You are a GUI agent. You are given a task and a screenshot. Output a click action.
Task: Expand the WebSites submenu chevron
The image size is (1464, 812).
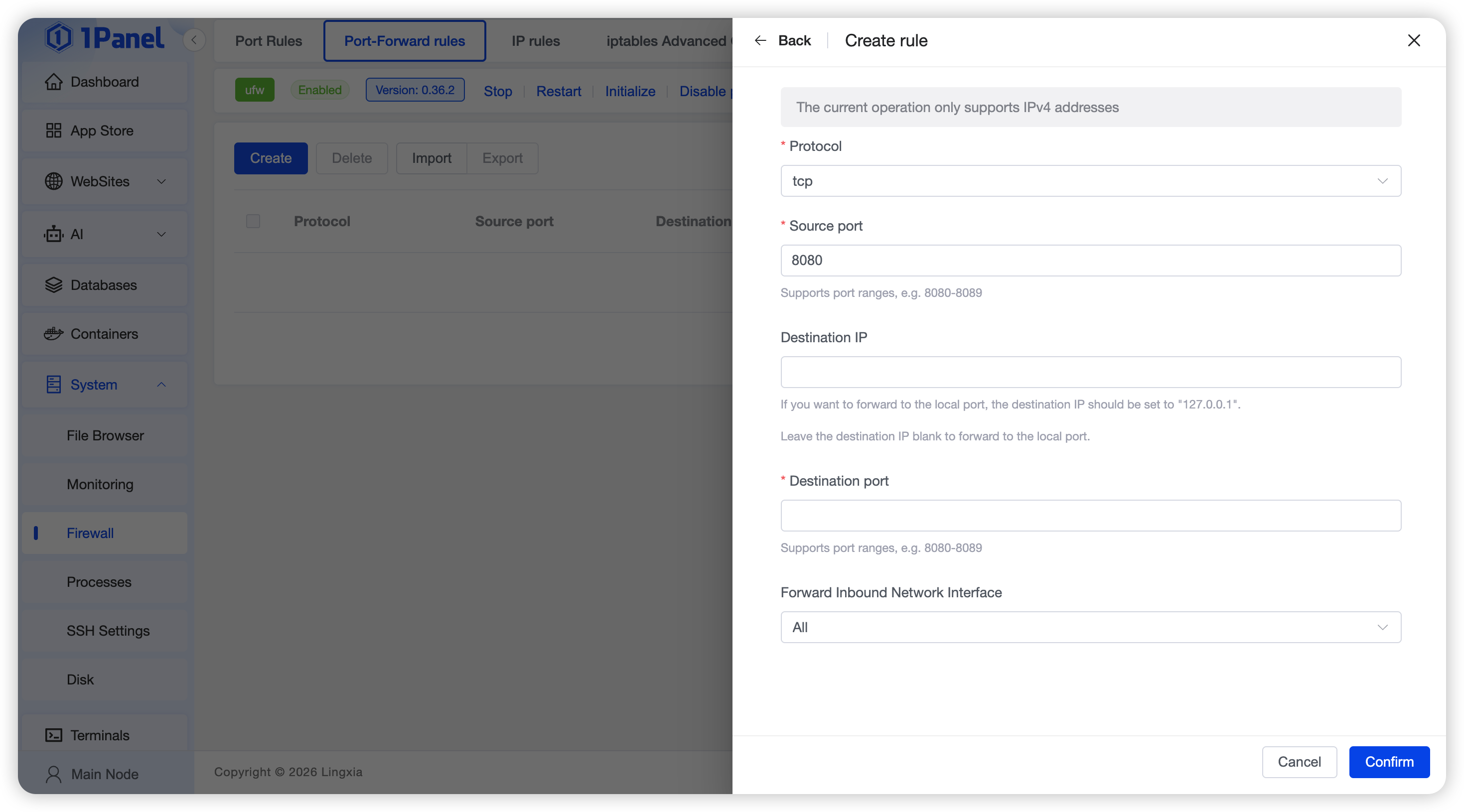161,181
